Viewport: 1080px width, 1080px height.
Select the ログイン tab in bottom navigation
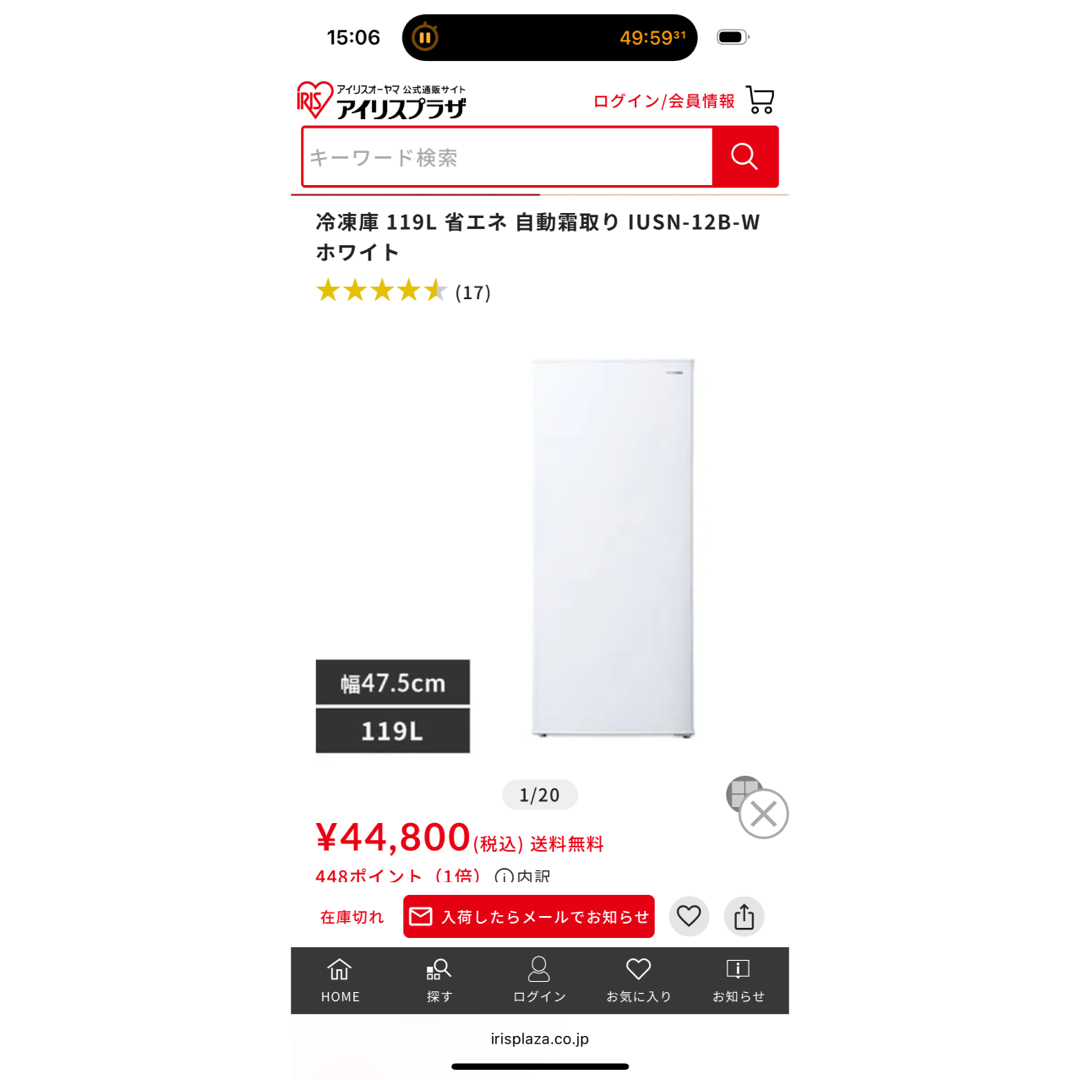coord(539,980)
